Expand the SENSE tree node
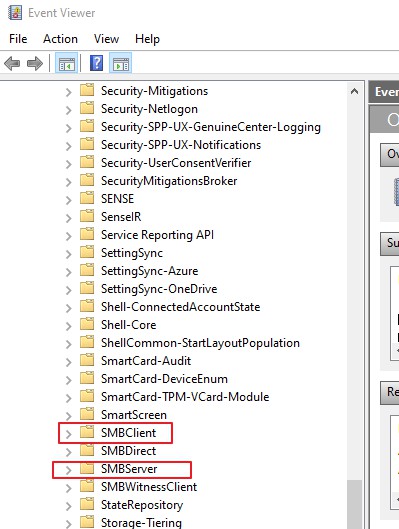This screenshot has width=399, height=529. point(68,200)
